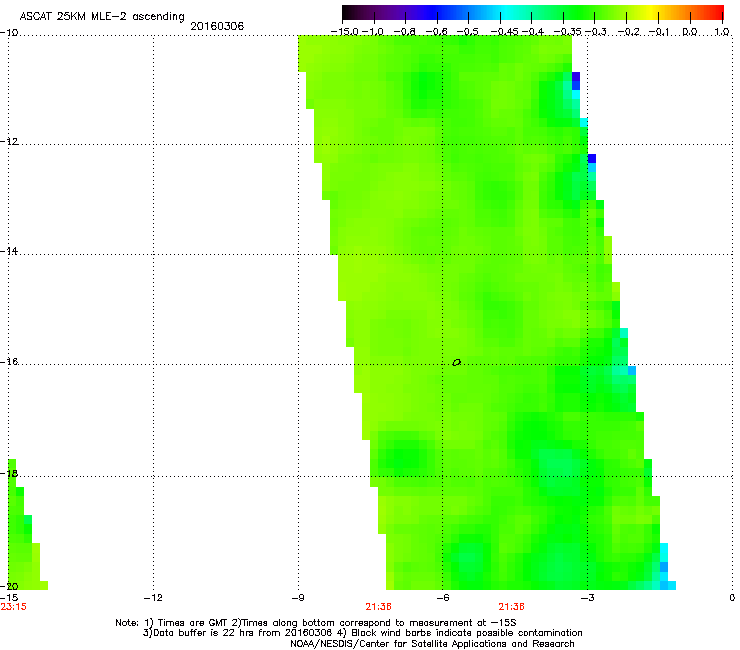Image resolution: width=740 pixels, height=650 pixels.
Task: Click the -20 latitude axis label
Action: coord(9,586)
